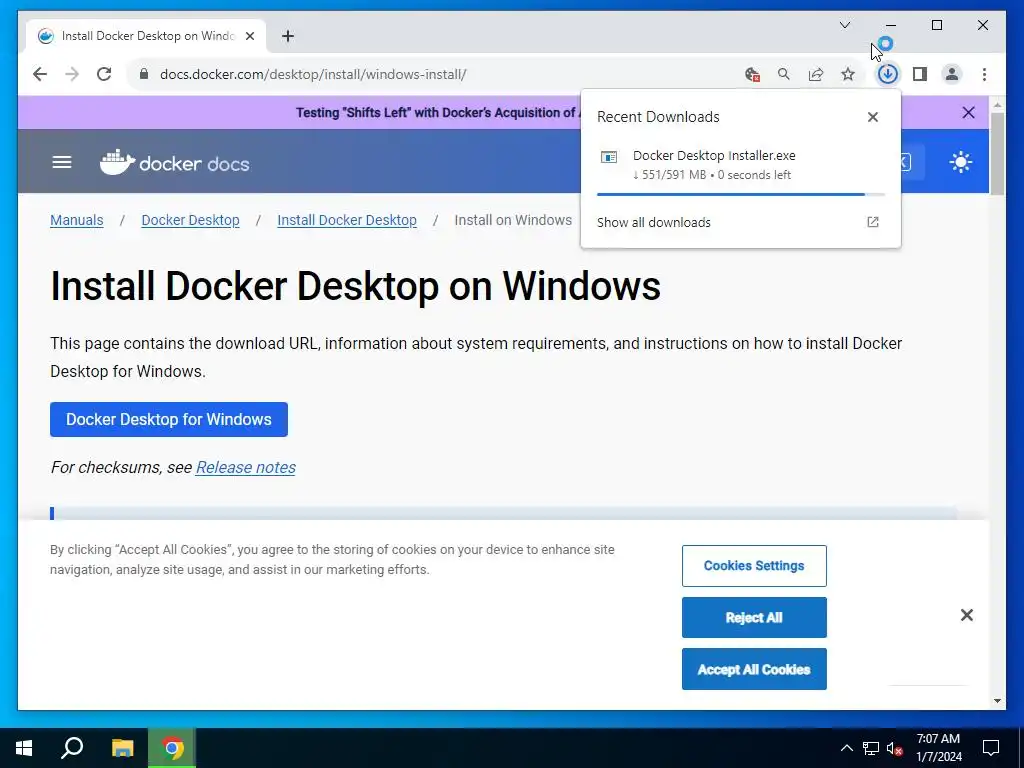Viewport: 1024px width, 768px height.
Task: Click Accept All Cookies
Action: 754,669
